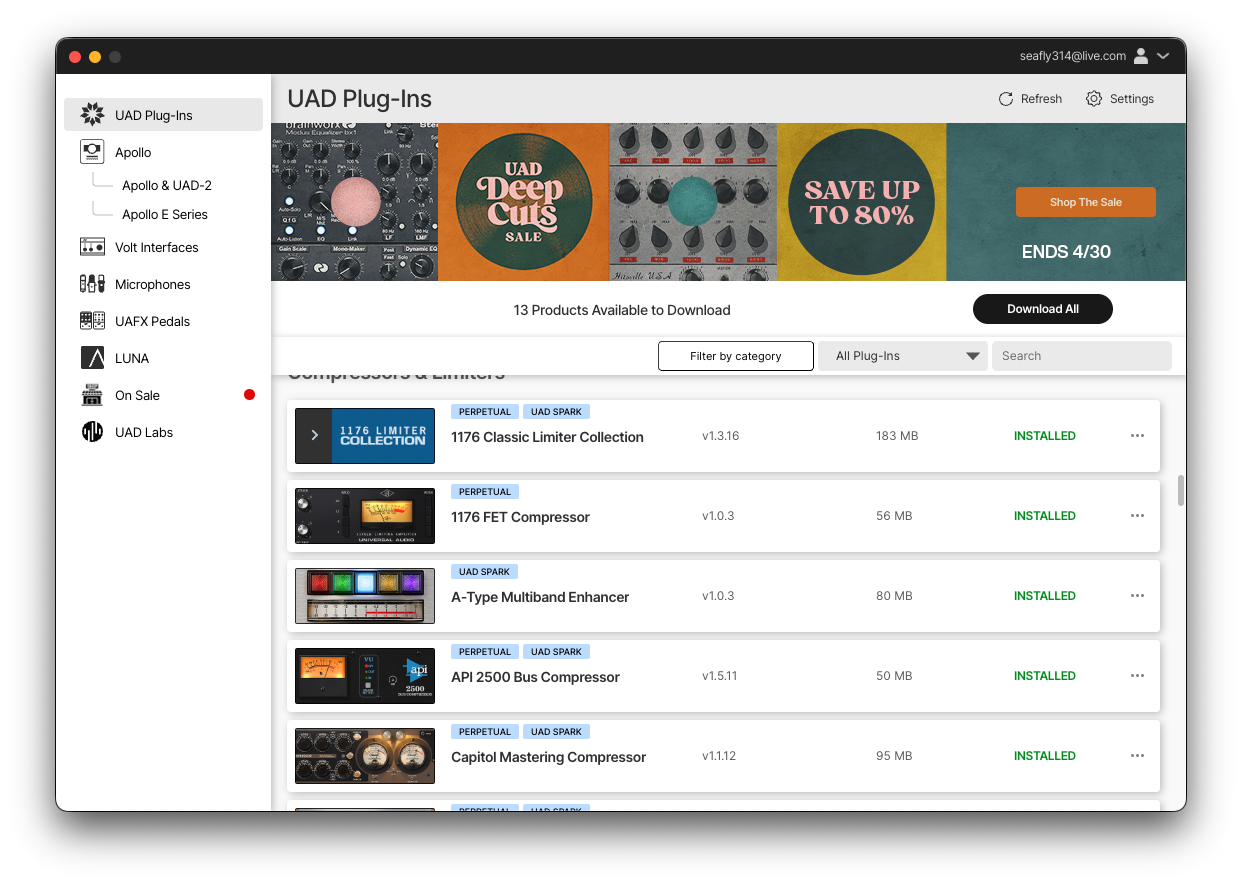Click the On Sale cash register icon
Screen dimensions: 1242x885
point(93,395)
